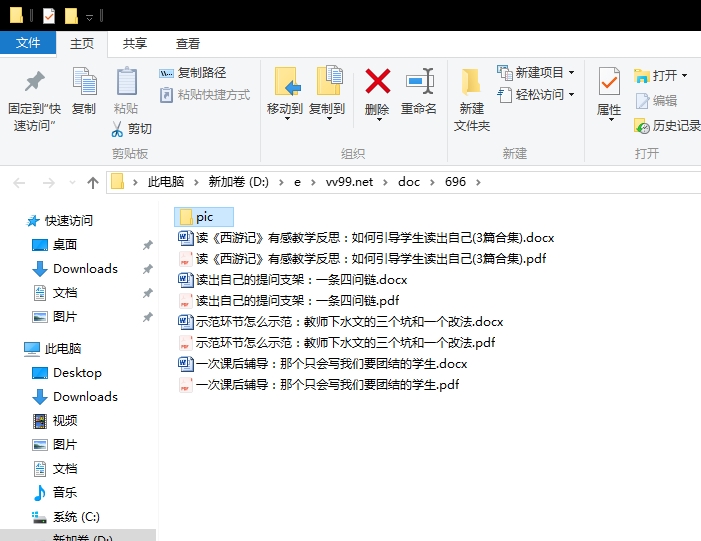Open 文档 under Quick access
The height and width of the screenshot is (541, 701).
(55, 293)
